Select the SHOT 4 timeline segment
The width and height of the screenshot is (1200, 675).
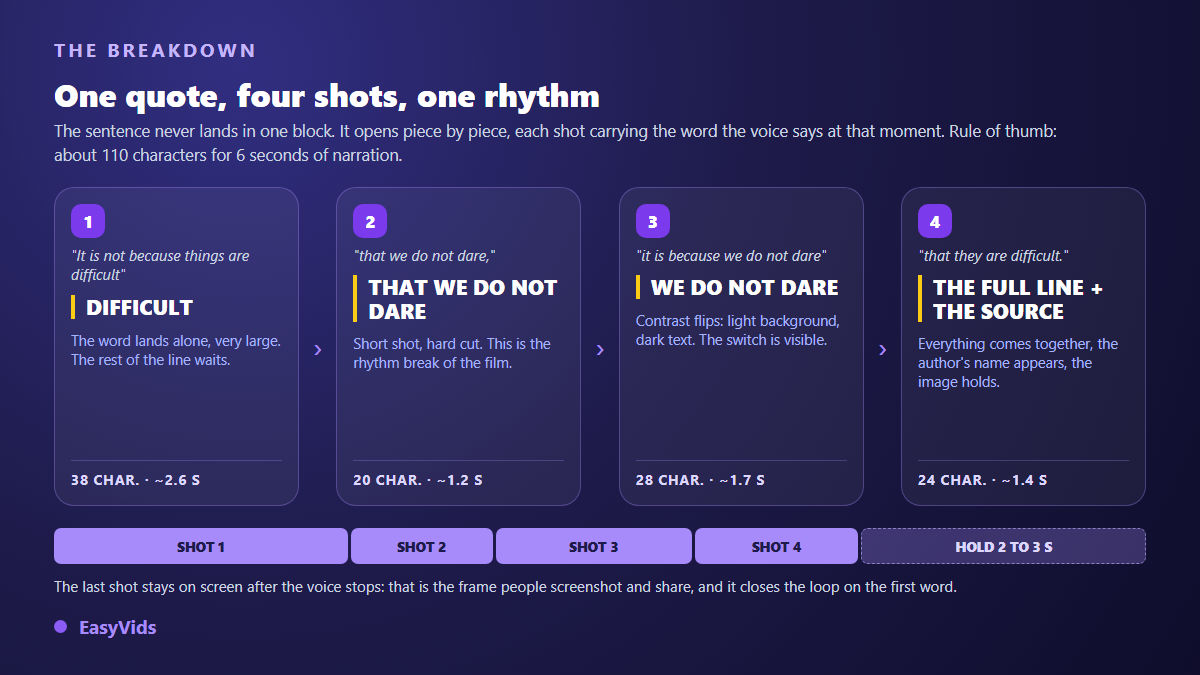click(776, 546)
